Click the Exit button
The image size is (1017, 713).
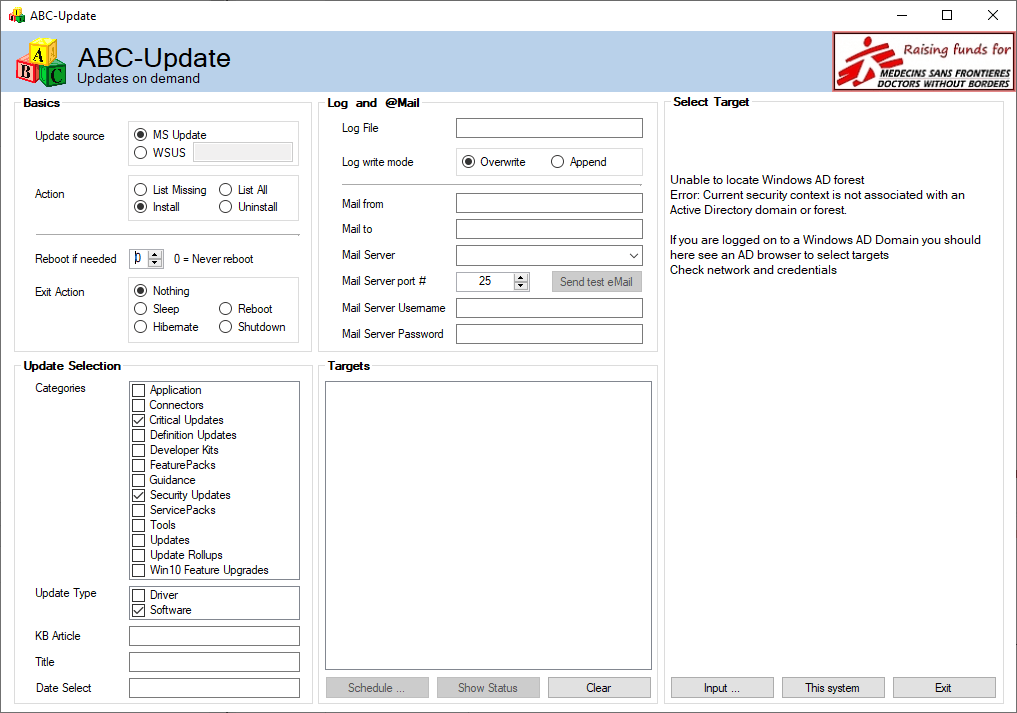(x=943, y=688)
